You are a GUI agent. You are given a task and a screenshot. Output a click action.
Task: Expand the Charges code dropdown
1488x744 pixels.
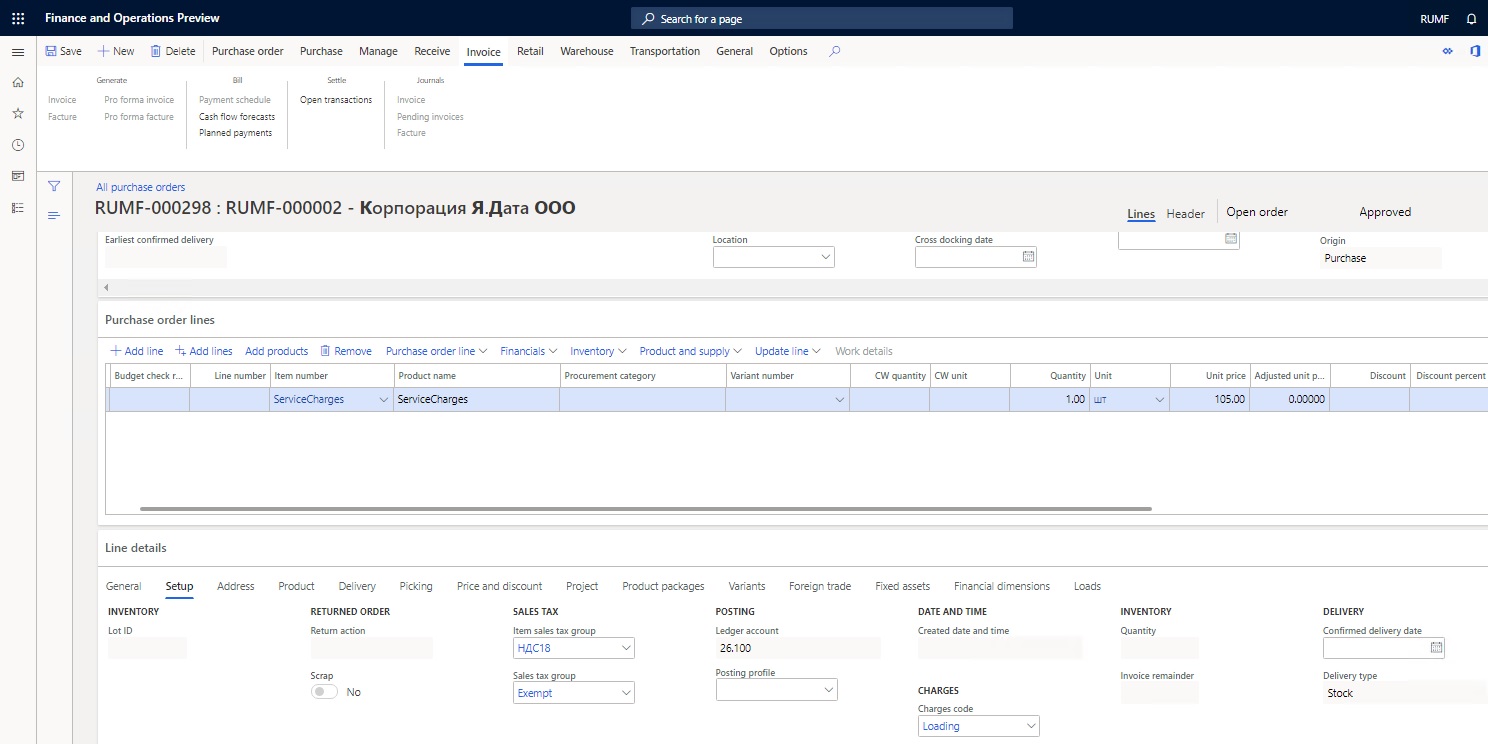coord(1031,726)
